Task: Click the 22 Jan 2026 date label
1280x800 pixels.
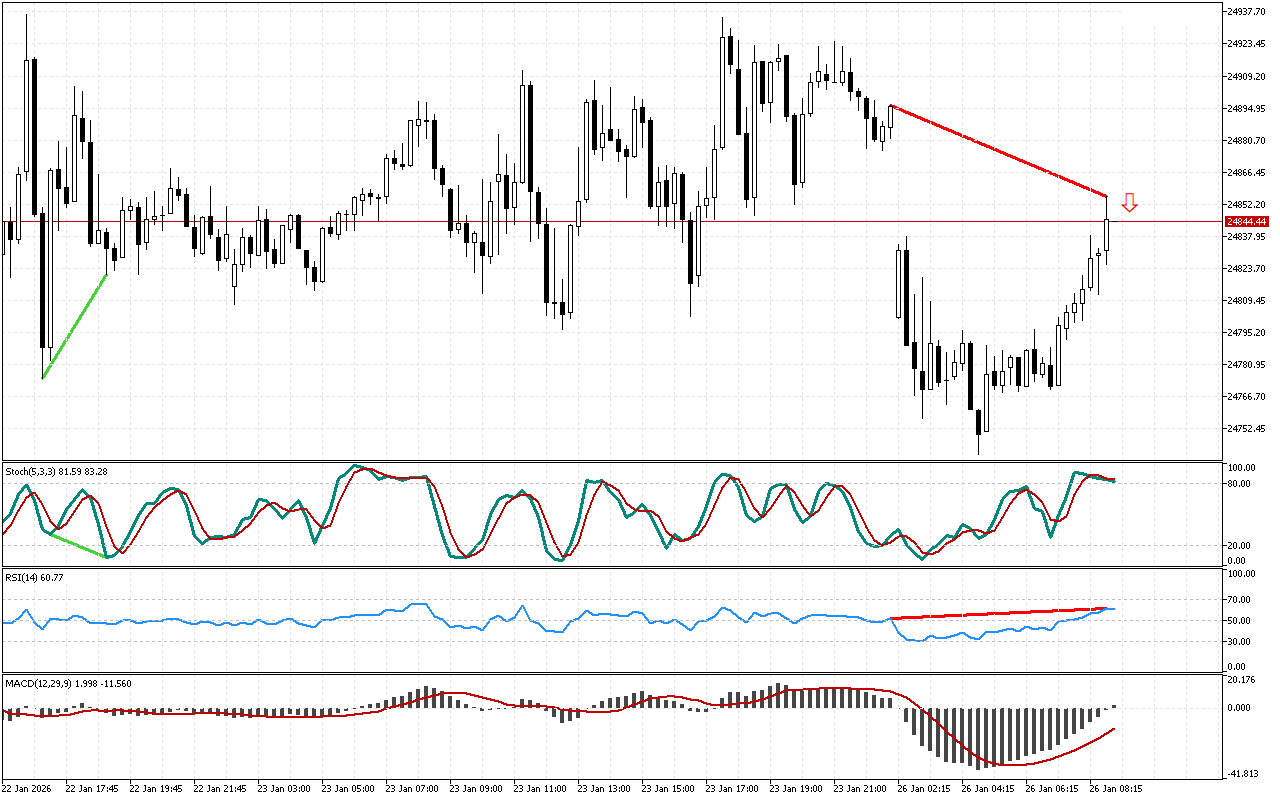Action: (29, 788)
